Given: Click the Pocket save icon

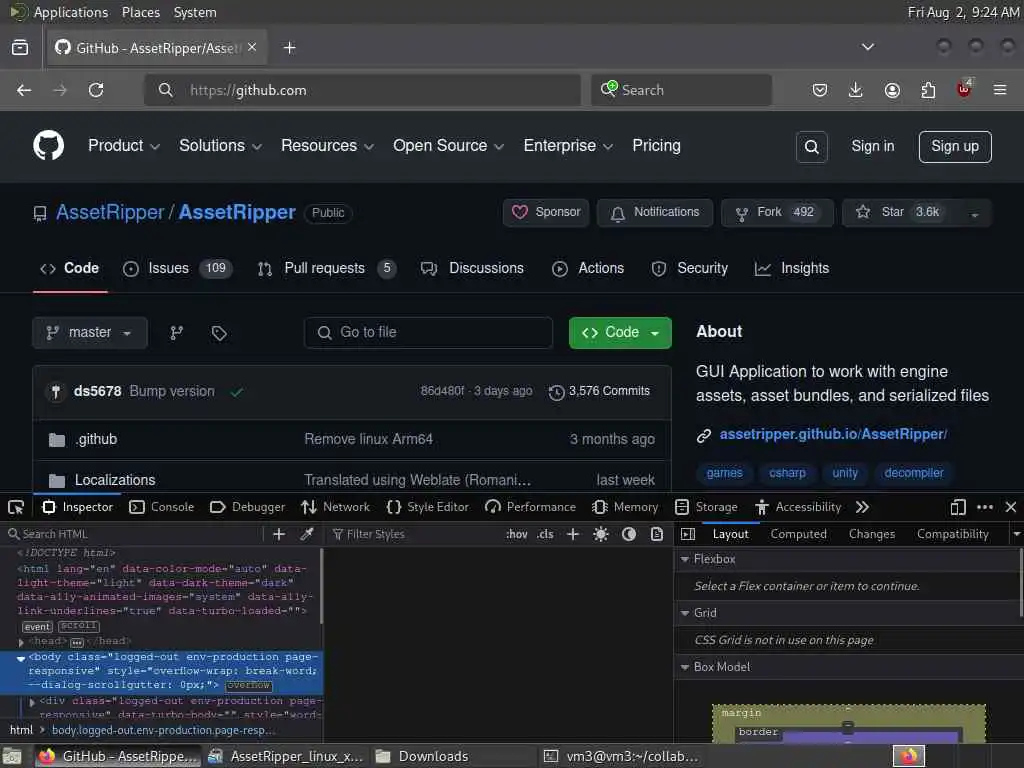Looking at the screenshot, I should point(820,90).
